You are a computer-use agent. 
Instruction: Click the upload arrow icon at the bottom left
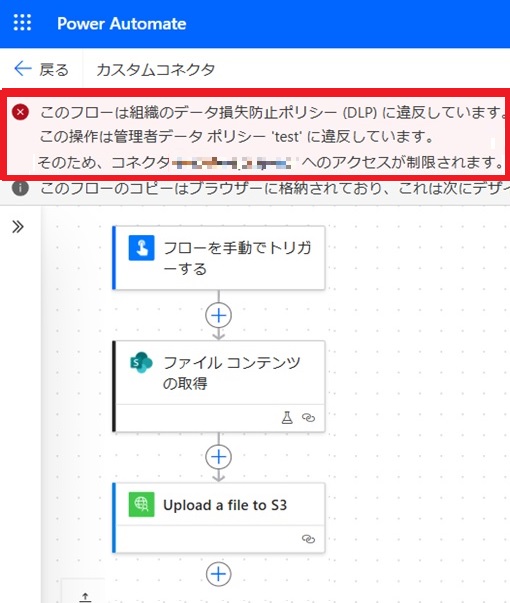point(85,596)
